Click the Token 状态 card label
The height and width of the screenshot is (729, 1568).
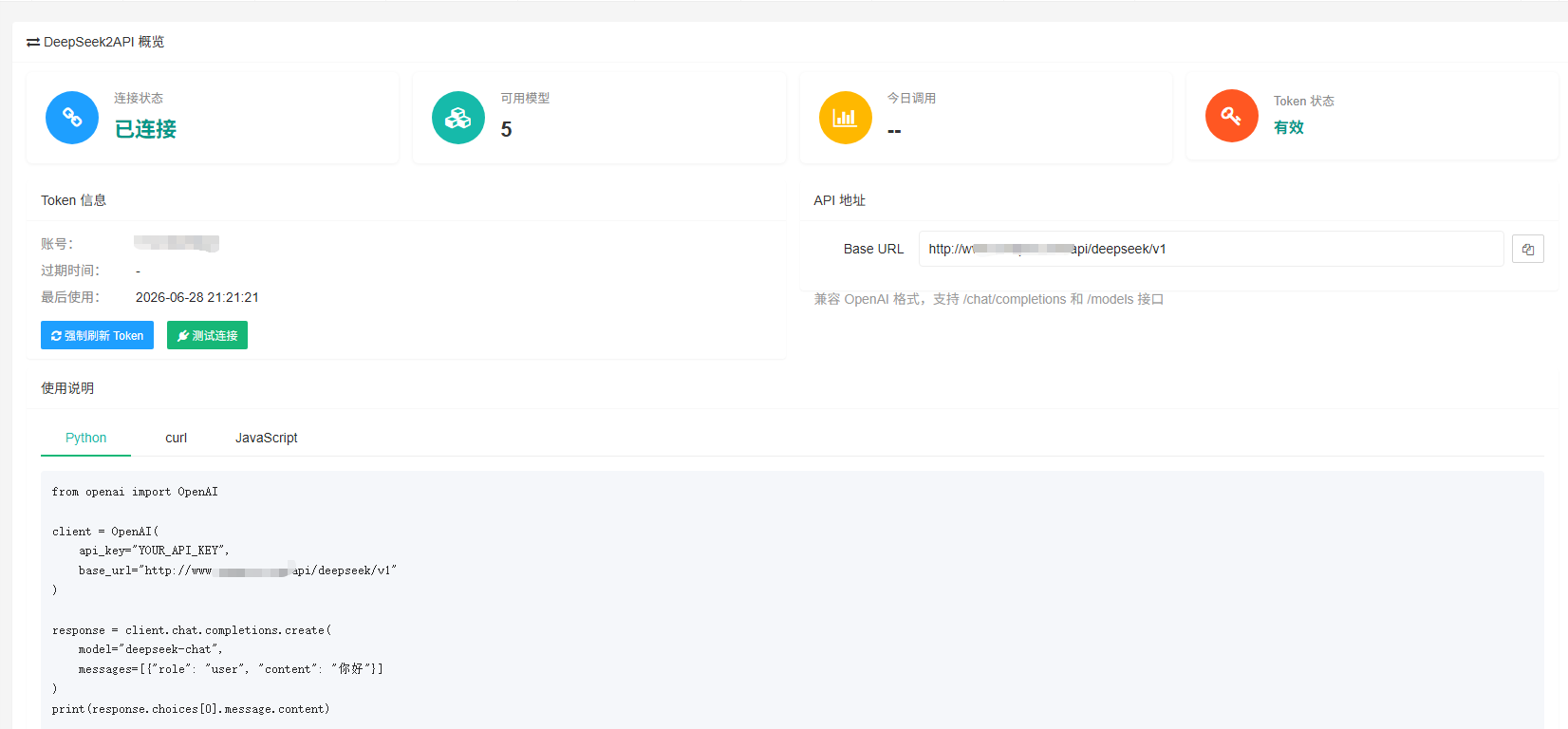(x=1304, y=101)
